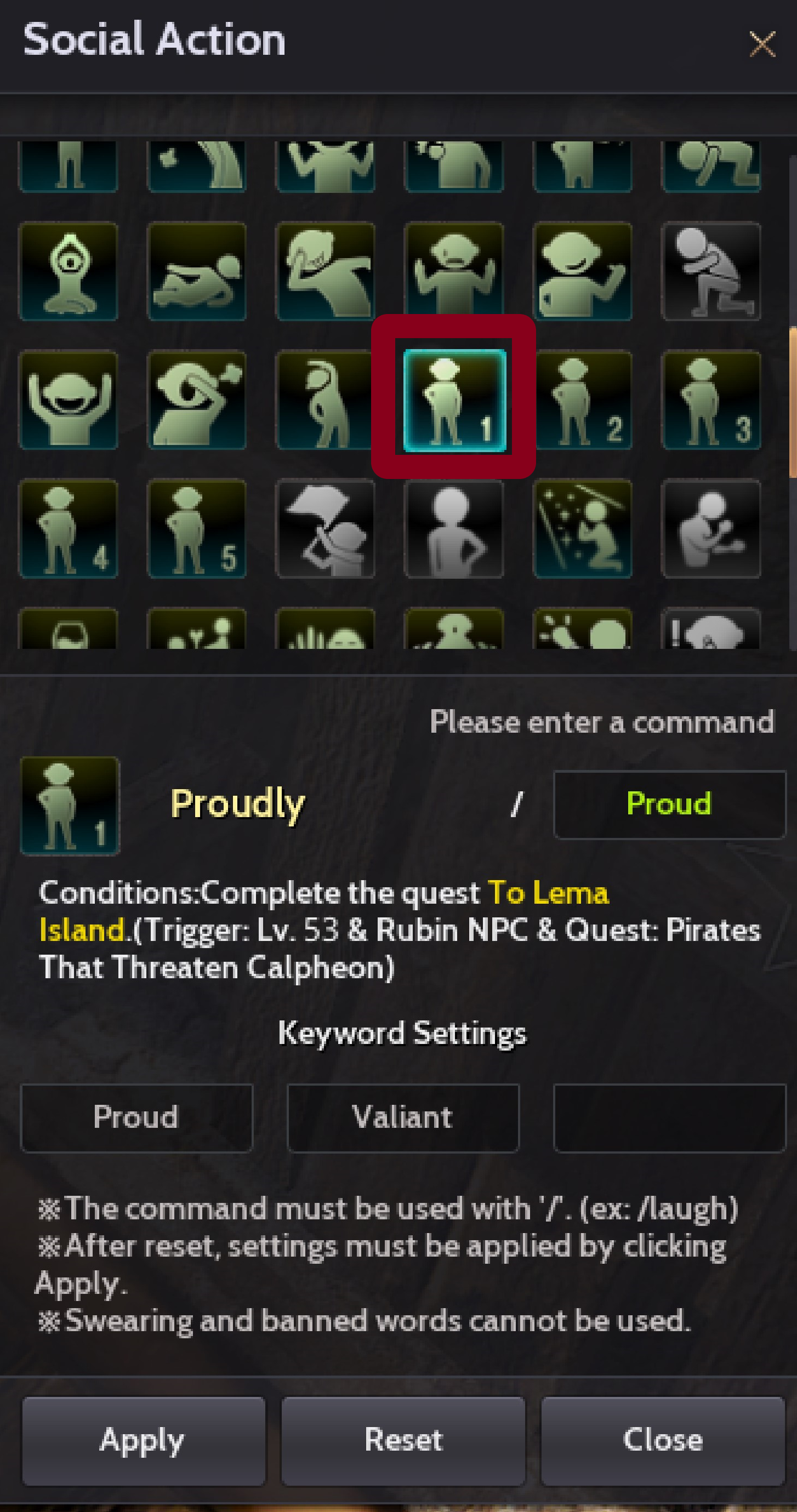Choose the lying down social action icon
The image size is (797, 1512).
(197, 271)
